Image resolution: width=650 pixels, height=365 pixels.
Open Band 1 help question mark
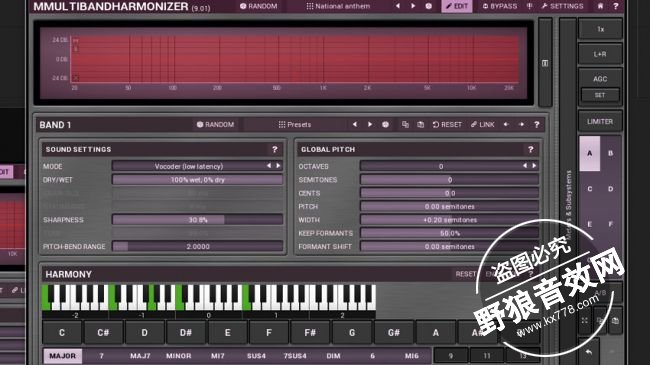coord(536,124)
